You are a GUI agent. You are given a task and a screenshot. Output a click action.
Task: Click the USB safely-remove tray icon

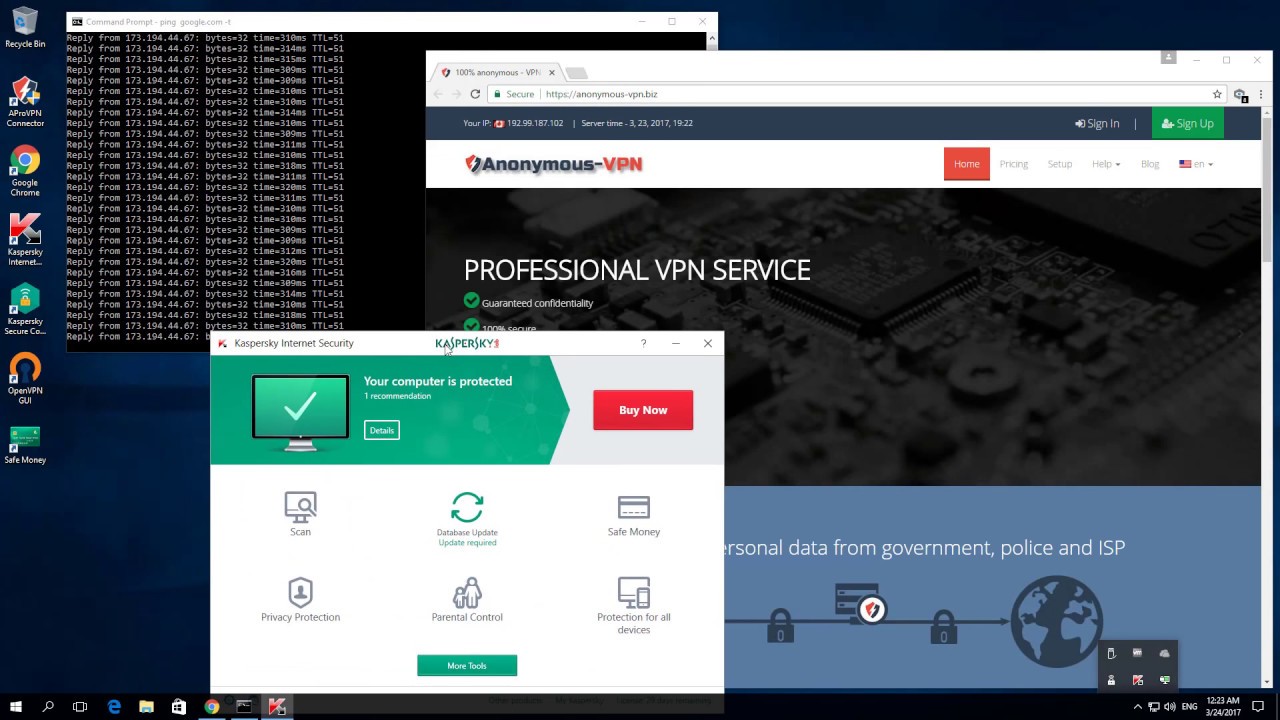tap(1110, 653)
